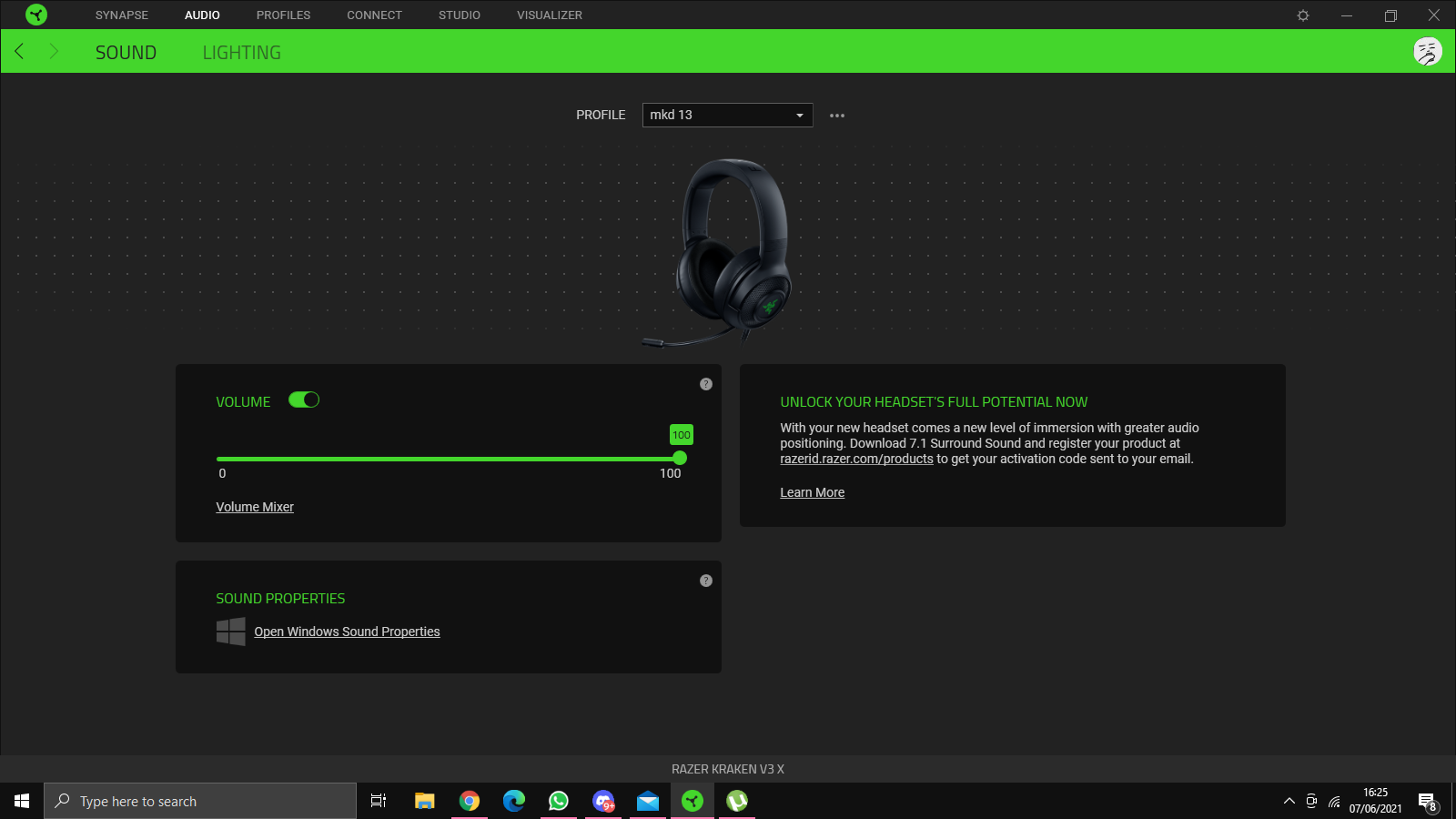1456x819 pixels.
Task: Show help for the Volume panel
Action: (706, 384)
